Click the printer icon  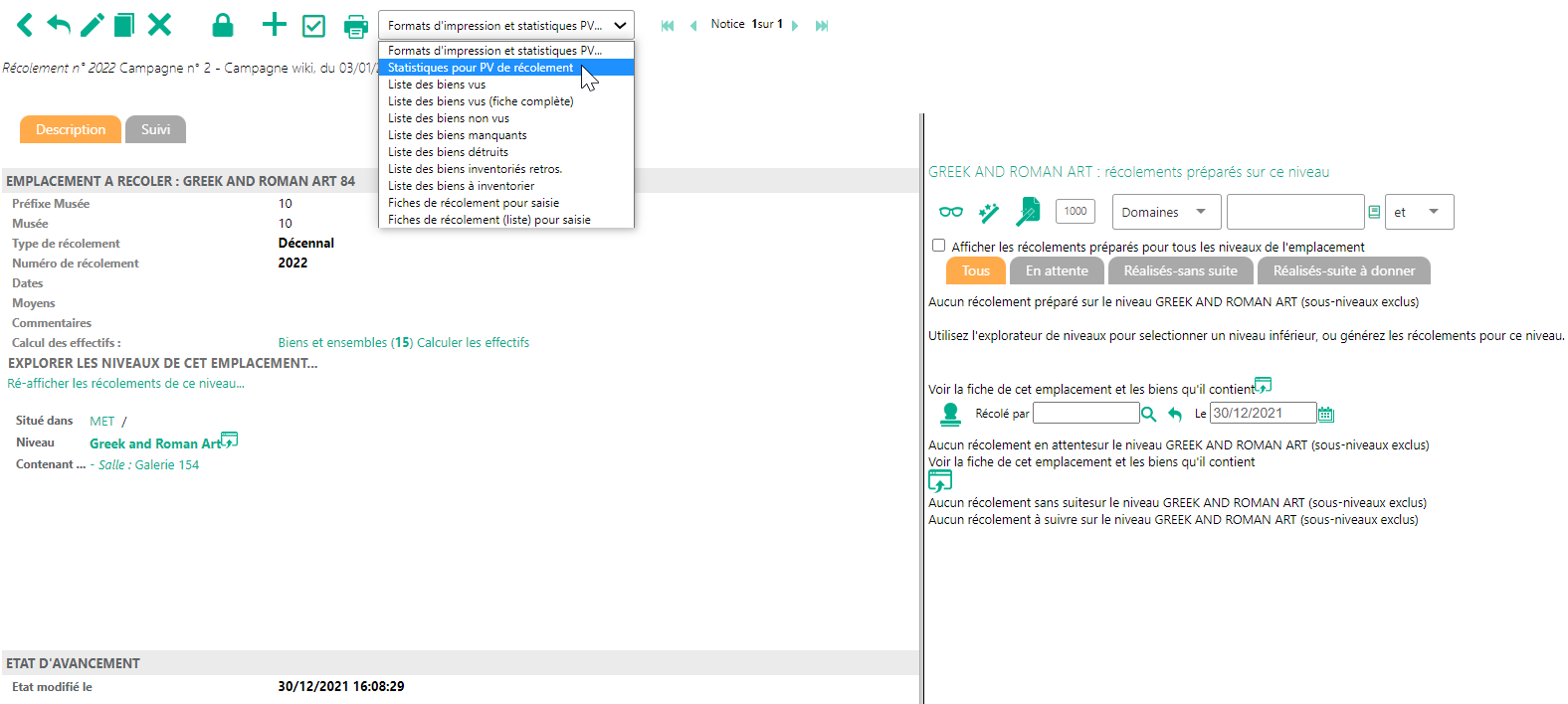355,26
